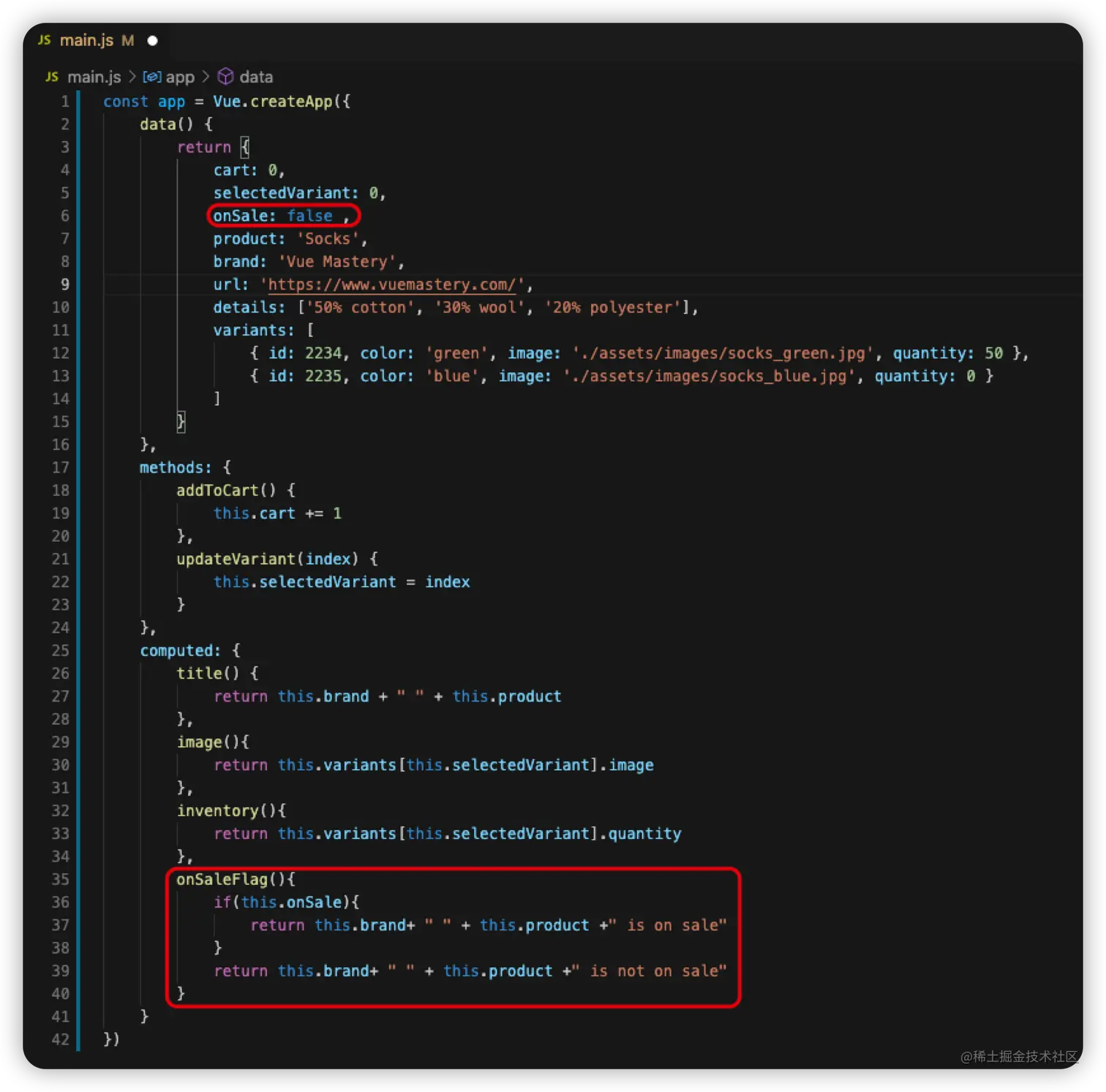Screen dimensions: 1106x1092
Task: Click line number 17 in gutter
Action: click(x=61, y=467)
